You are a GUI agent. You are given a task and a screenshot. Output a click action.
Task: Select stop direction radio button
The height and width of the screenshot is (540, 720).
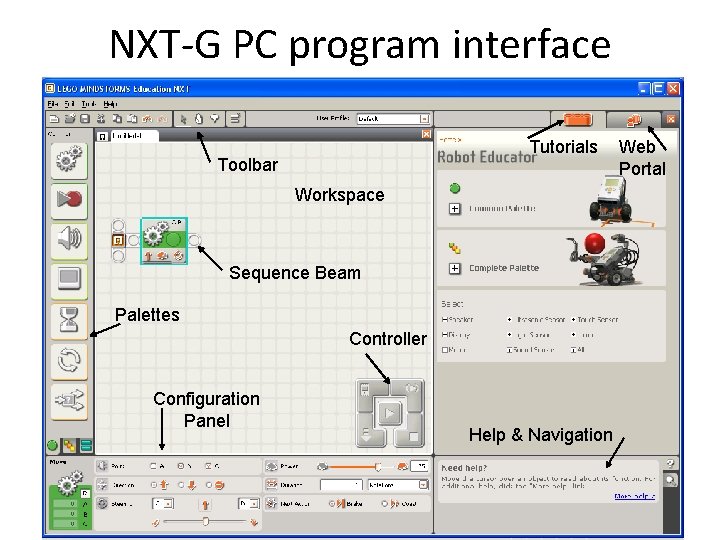tap(209, 485)
